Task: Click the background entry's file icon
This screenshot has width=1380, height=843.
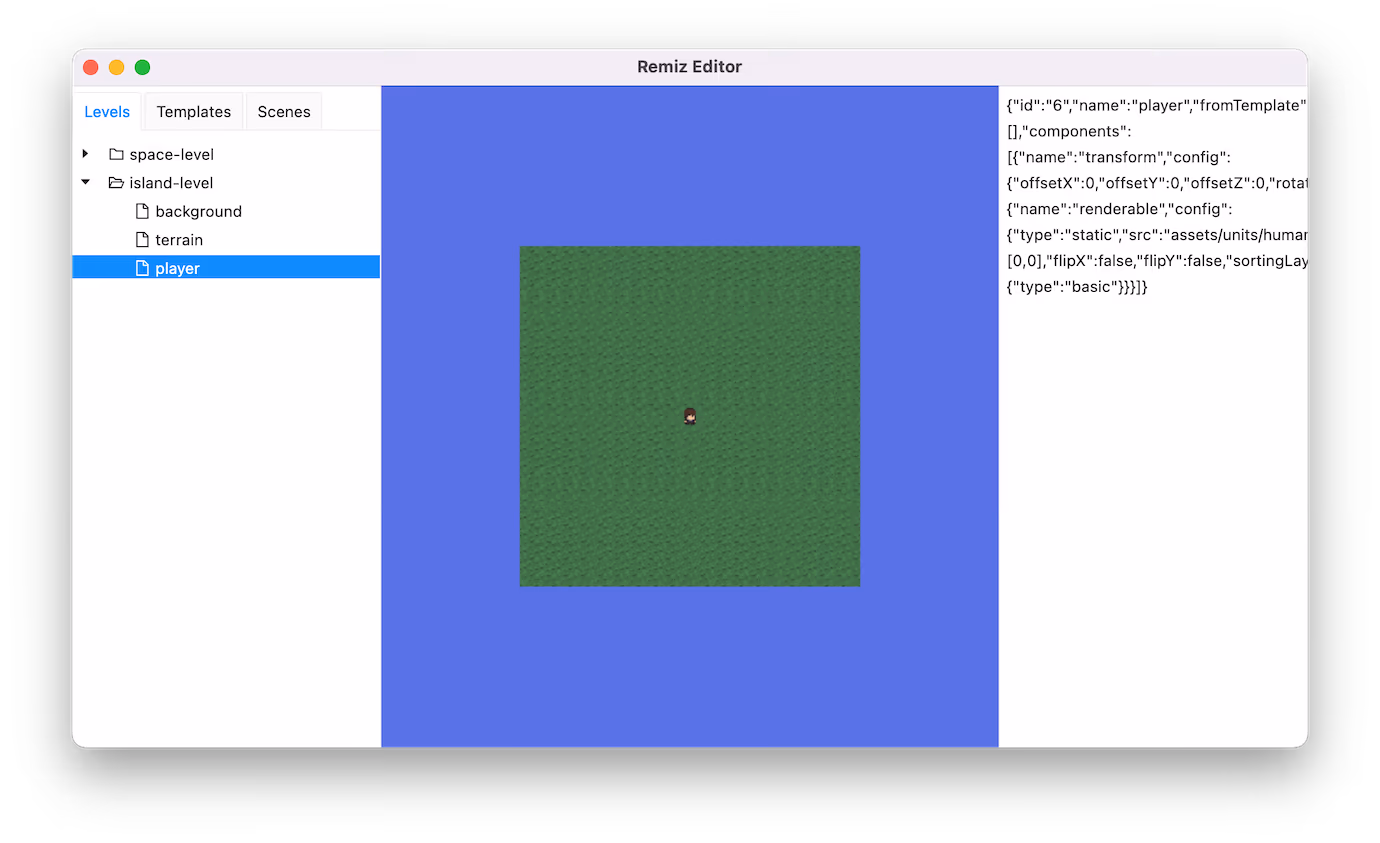Action: [x=142, y=211]
